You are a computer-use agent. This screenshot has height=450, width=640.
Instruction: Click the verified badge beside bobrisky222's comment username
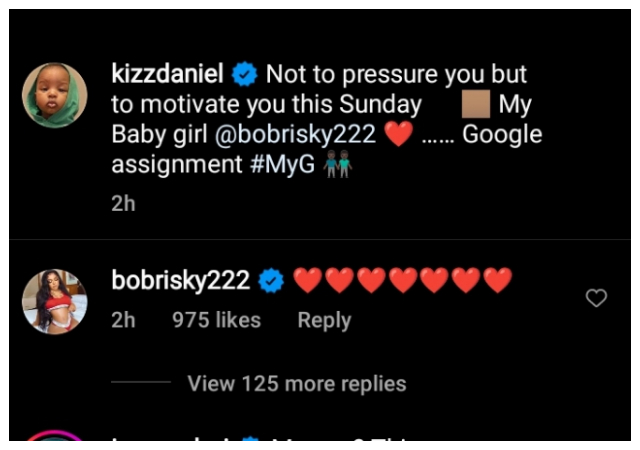[x=270, y=282]
